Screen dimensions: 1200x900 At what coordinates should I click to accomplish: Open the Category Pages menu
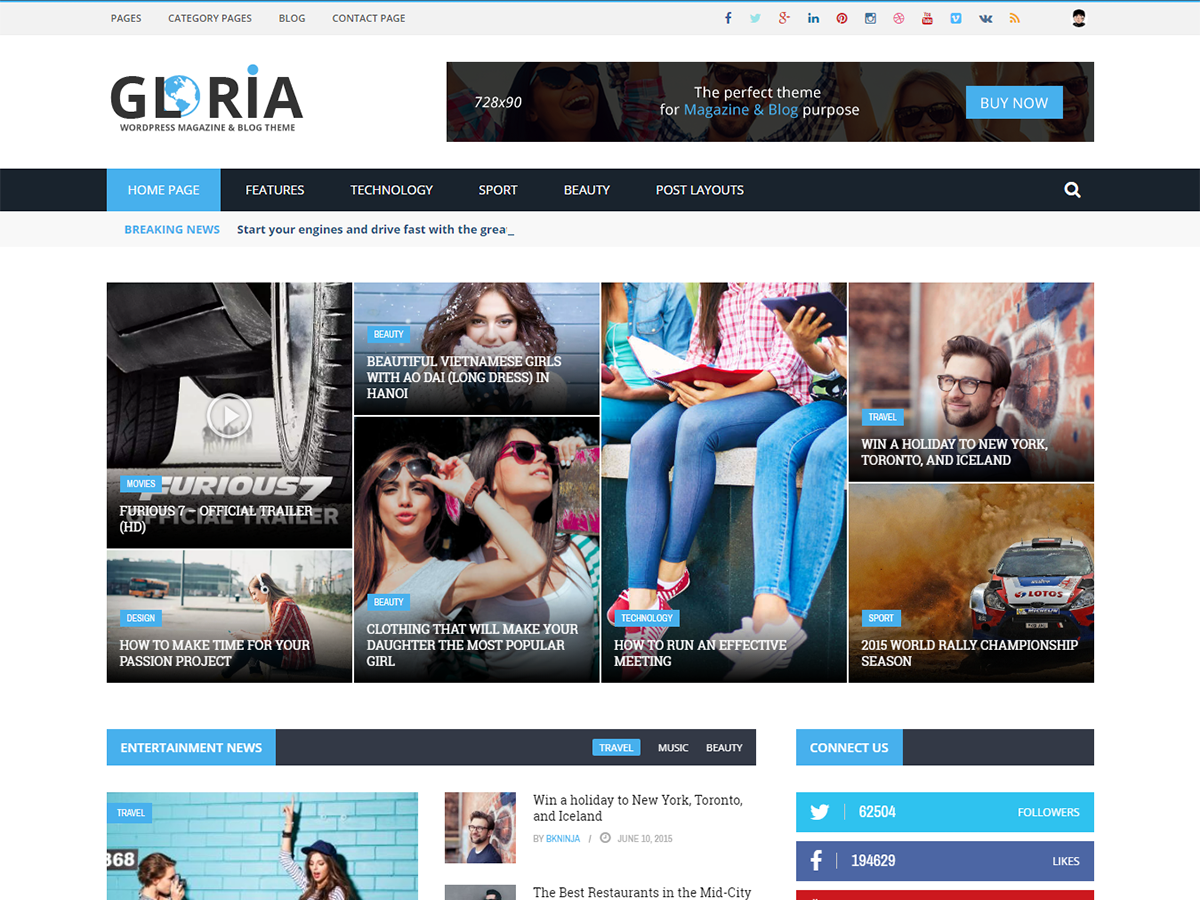(210, 18)
